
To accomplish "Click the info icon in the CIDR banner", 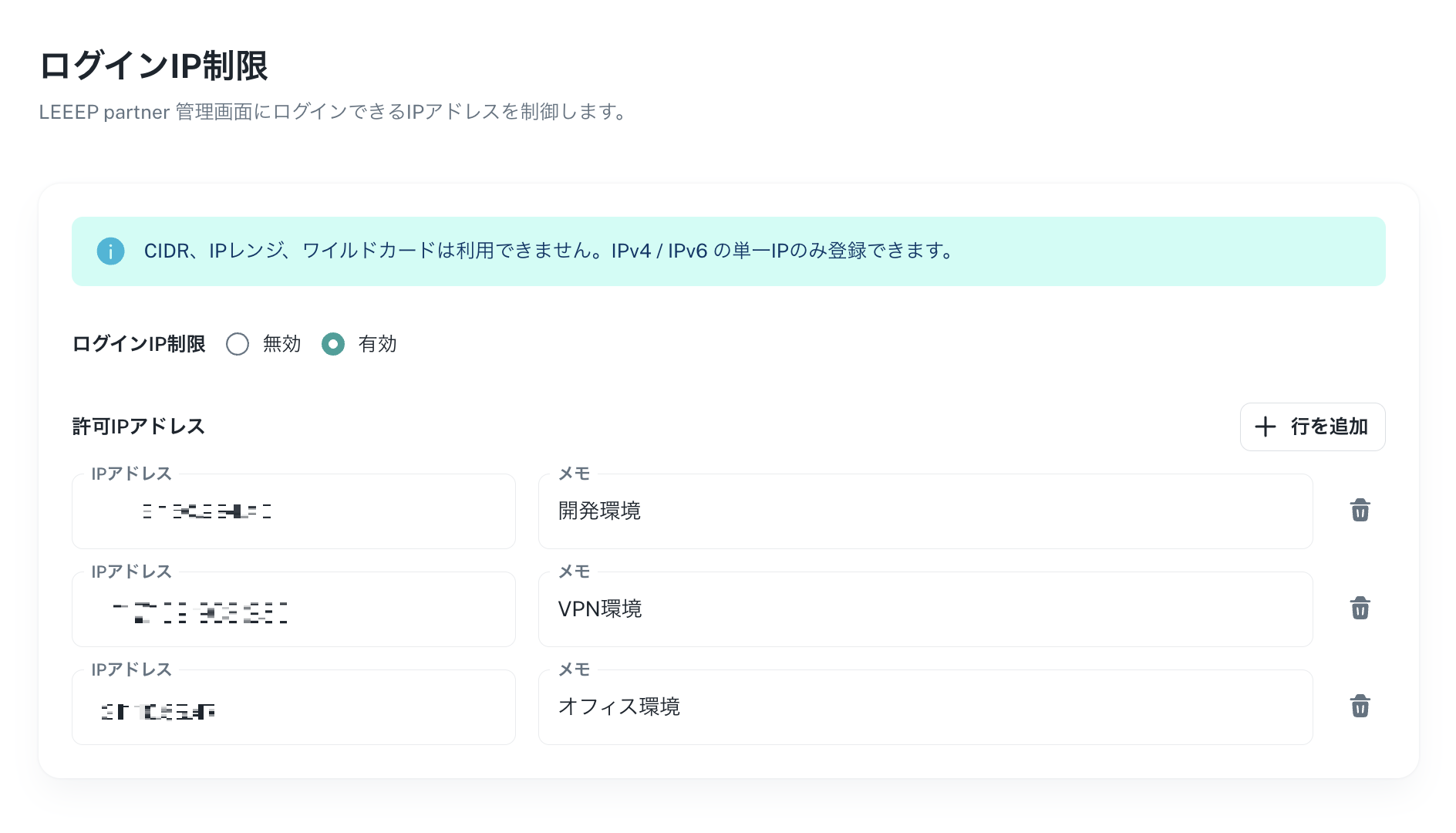I will click(110, 251).
